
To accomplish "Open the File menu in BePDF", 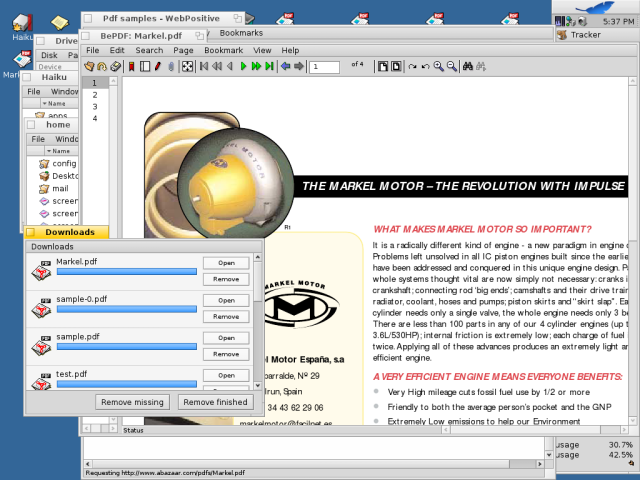I will click(x=92, y=50).
